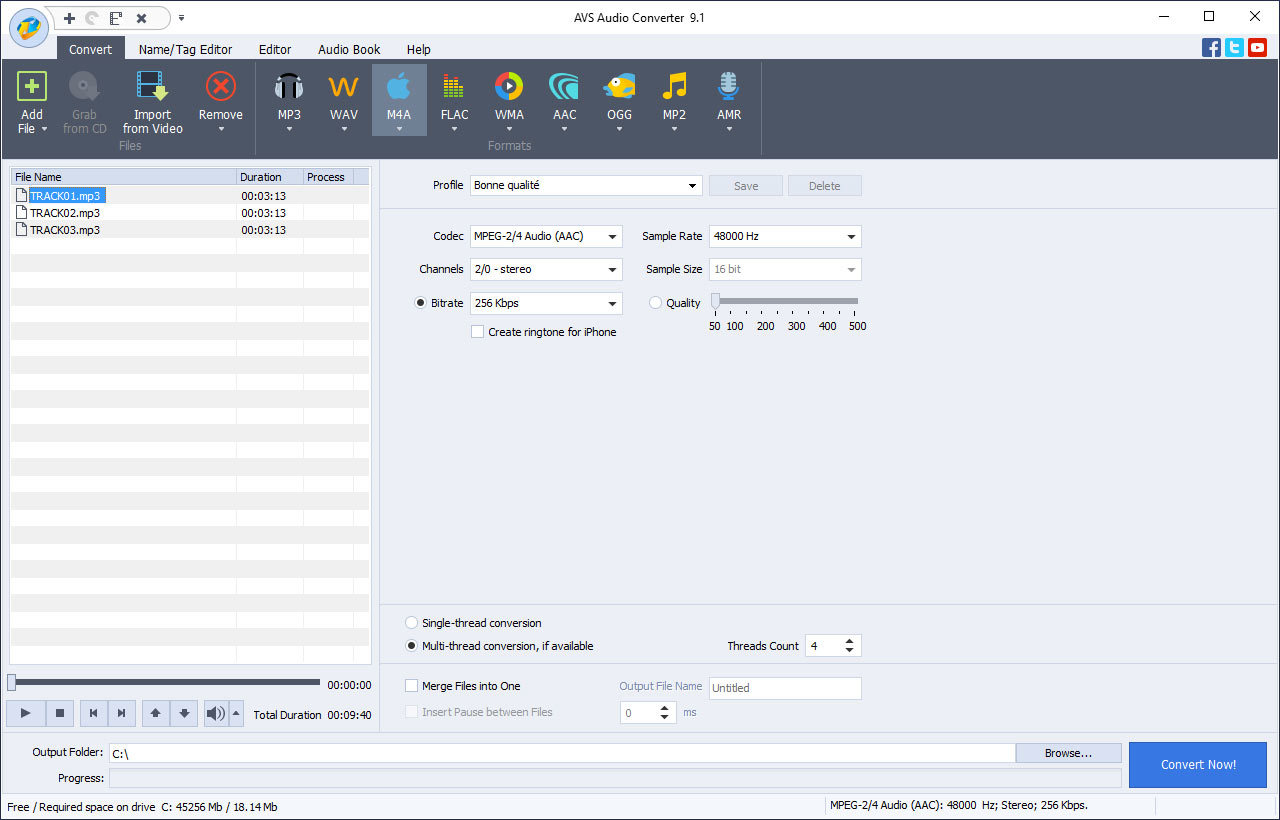1280x820 pixels.
Task: Sort the file list by File Name column
Action: [123, 177]
